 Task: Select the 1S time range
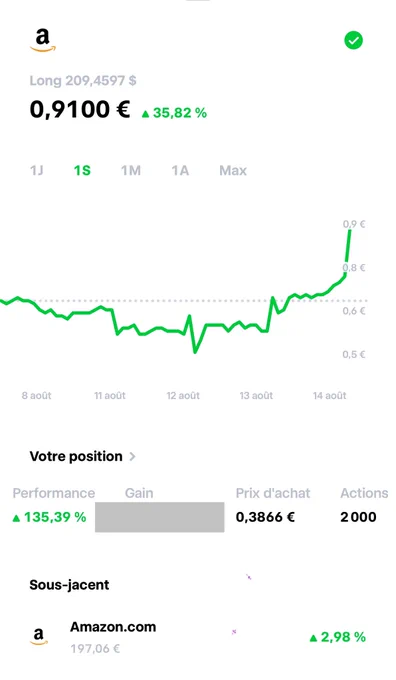click(82, 170)
